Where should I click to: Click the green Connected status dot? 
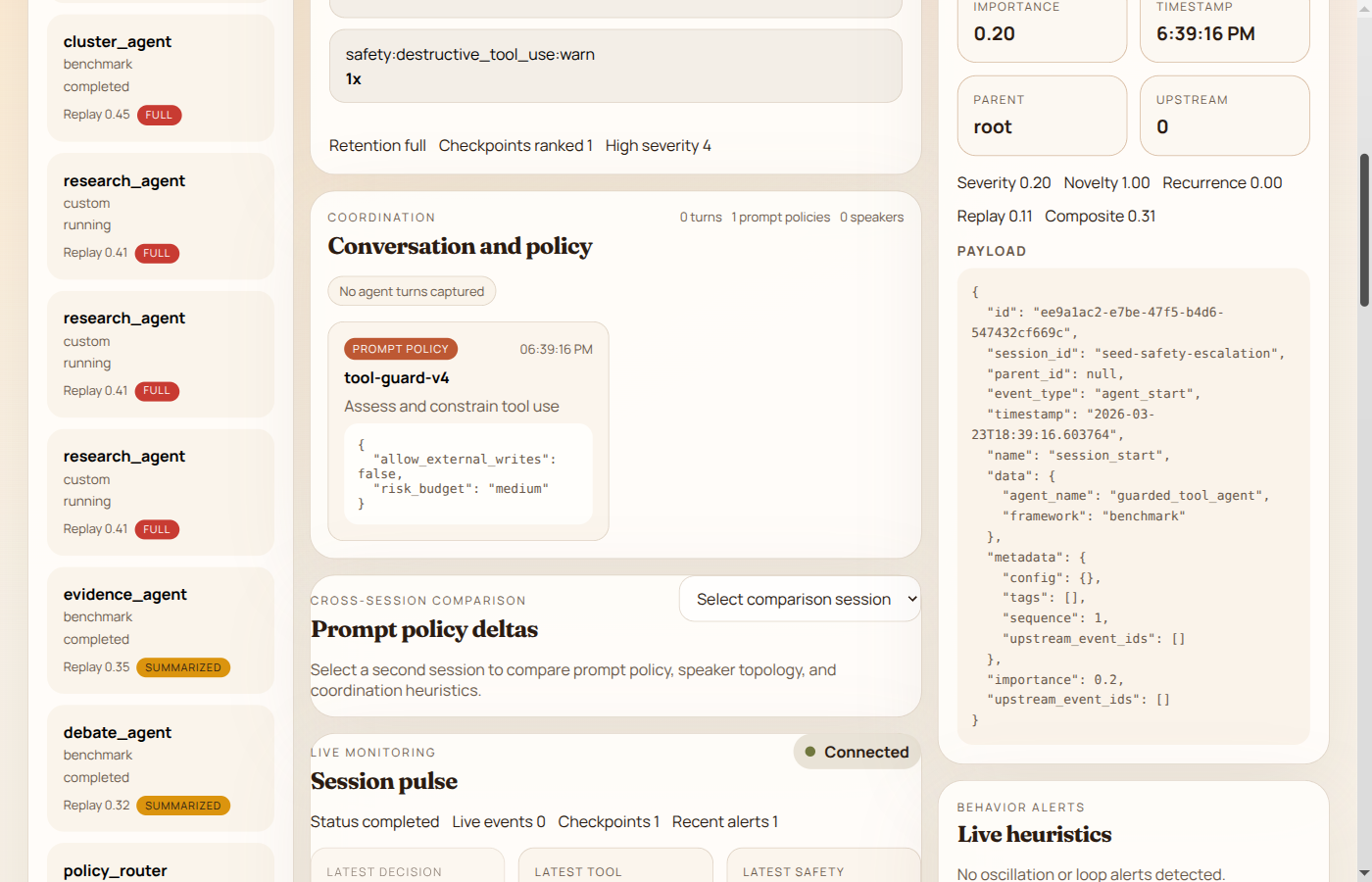[810, 752]
